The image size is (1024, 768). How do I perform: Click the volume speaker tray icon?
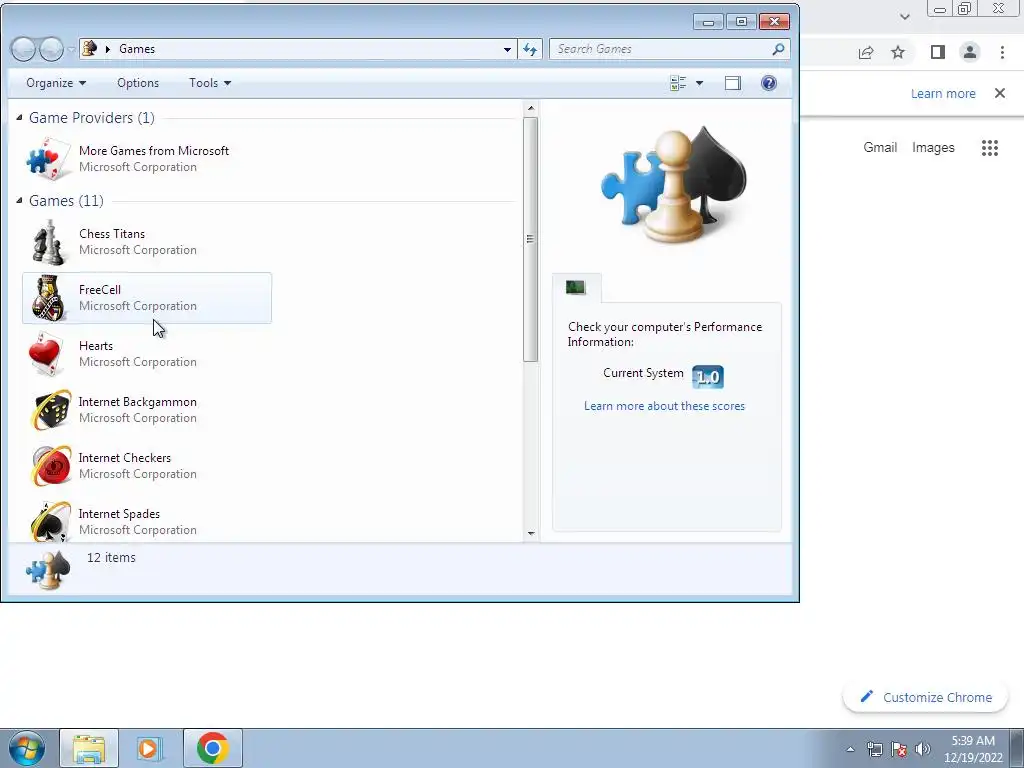(x=922, y=749)
